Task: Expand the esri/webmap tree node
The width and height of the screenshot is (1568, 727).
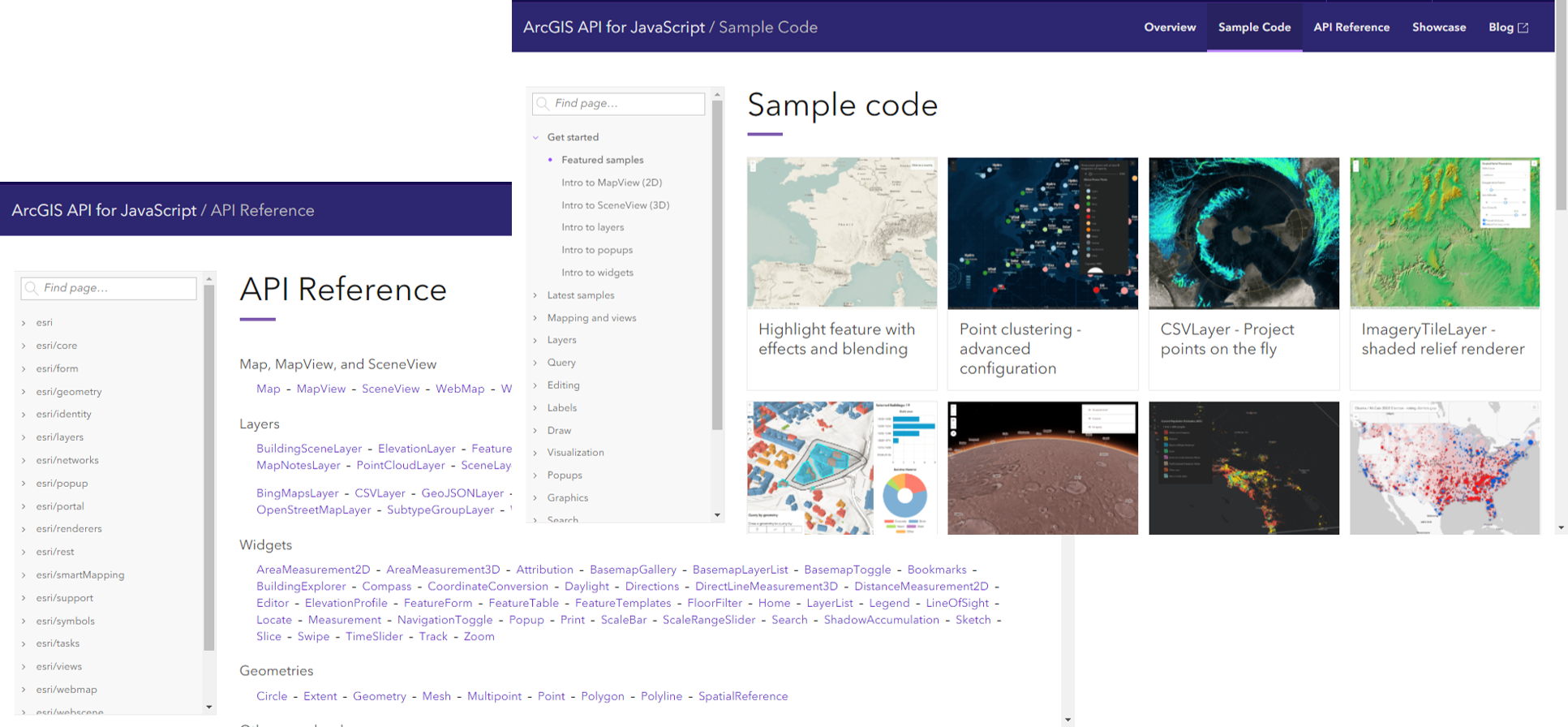Action: (x=24, y=690)
